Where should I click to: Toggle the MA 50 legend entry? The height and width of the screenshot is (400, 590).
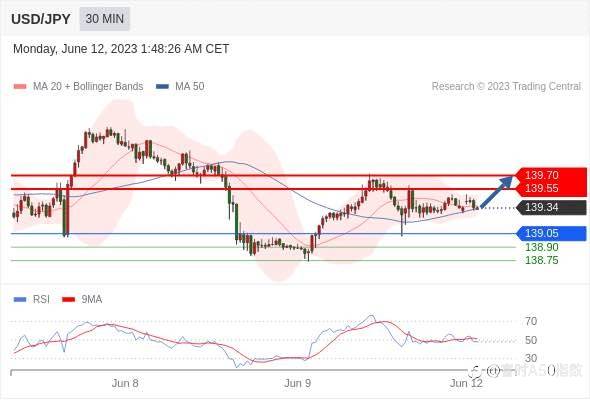(x=180, y=87)
